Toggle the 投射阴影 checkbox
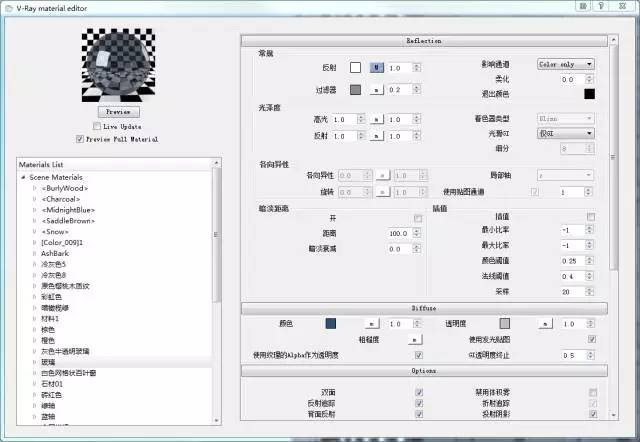The image size is (640, 442). (593, 414)
